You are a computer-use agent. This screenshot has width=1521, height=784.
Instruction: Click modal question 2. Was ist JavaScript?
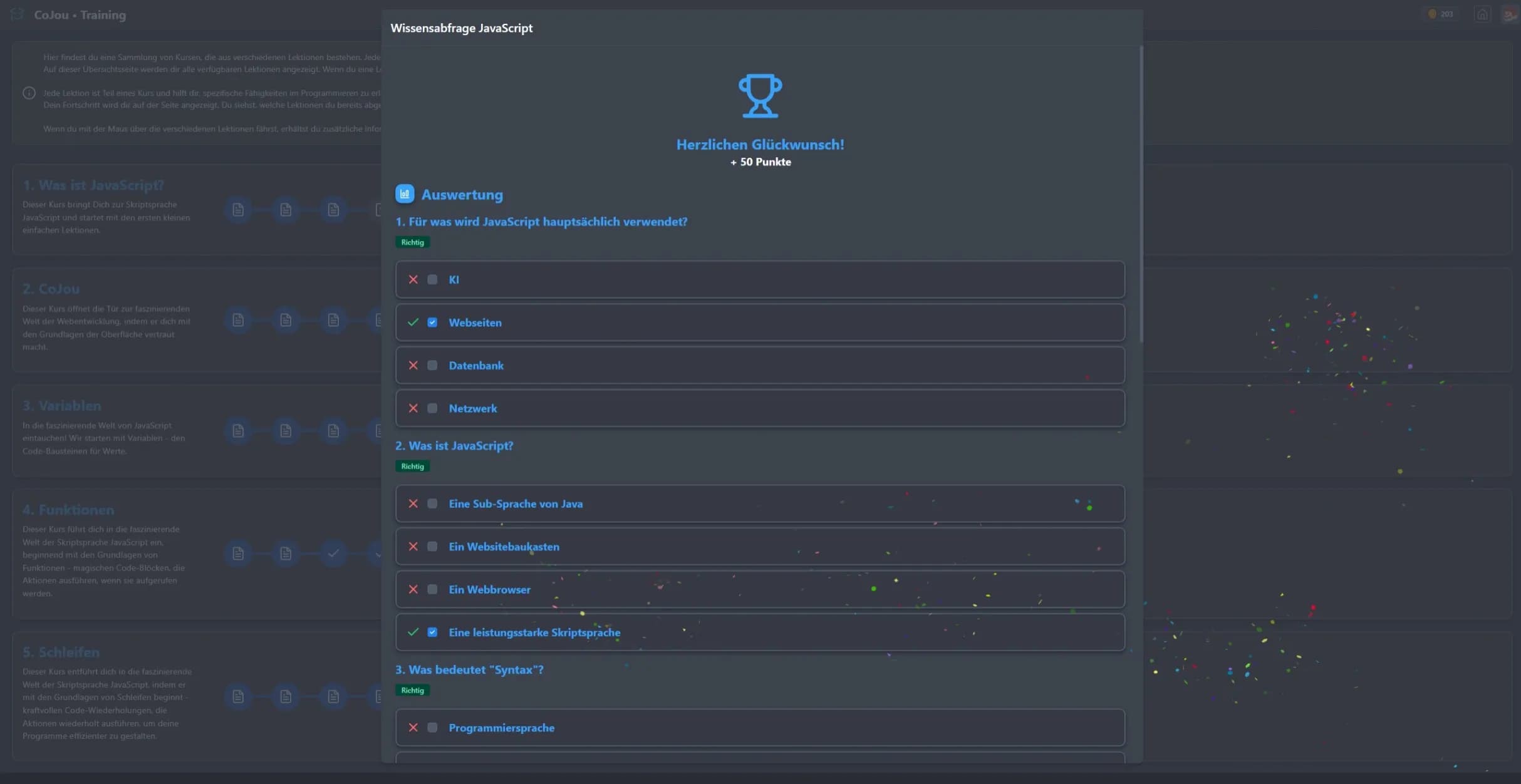coord(454,446)
